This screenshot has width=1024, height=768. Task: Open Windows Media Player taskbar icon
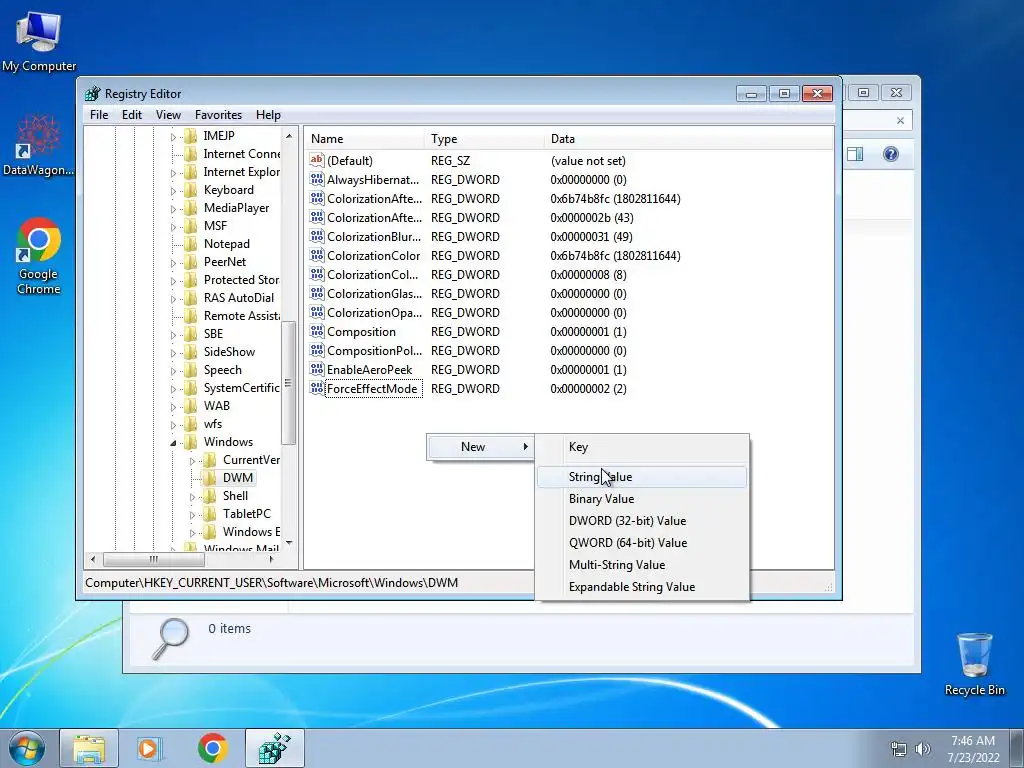[x=150, y=748]
